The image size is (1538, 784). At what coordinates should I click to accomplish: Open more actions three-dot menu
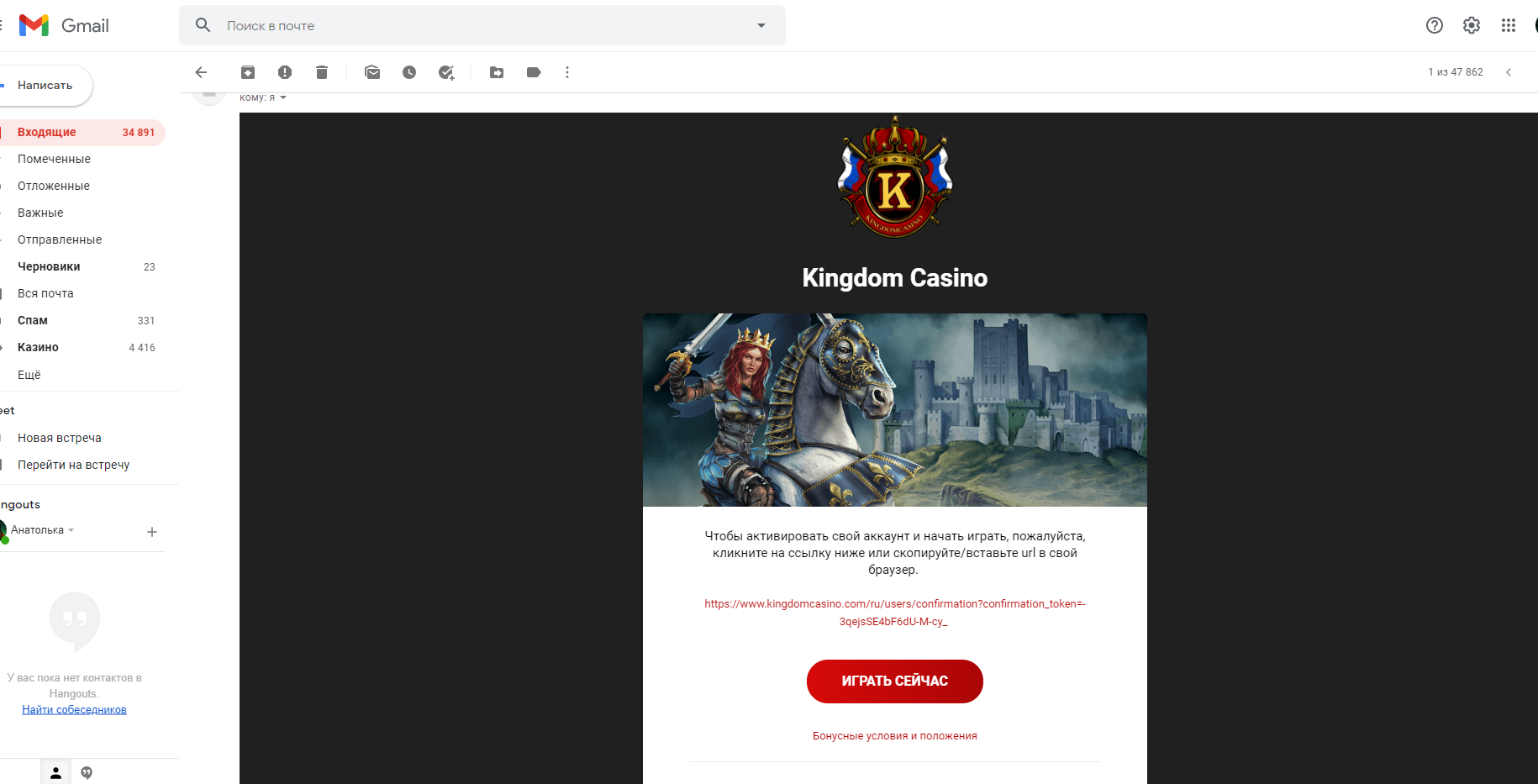tap(567, 72)
